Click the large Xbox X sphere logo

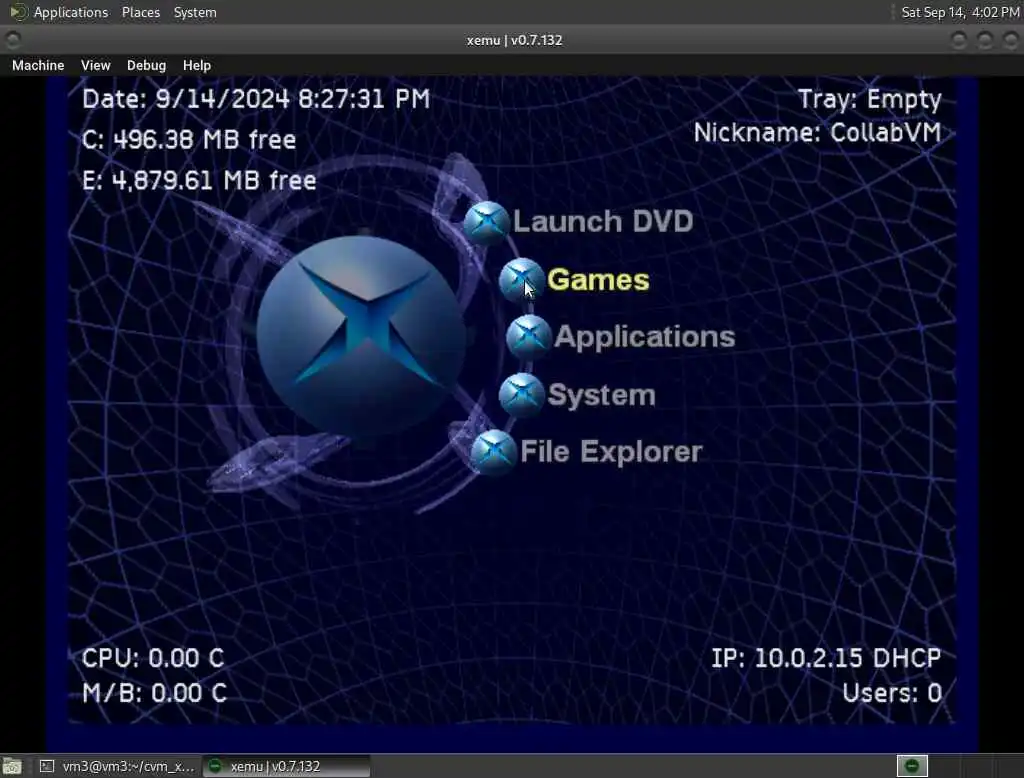point(361,335)
